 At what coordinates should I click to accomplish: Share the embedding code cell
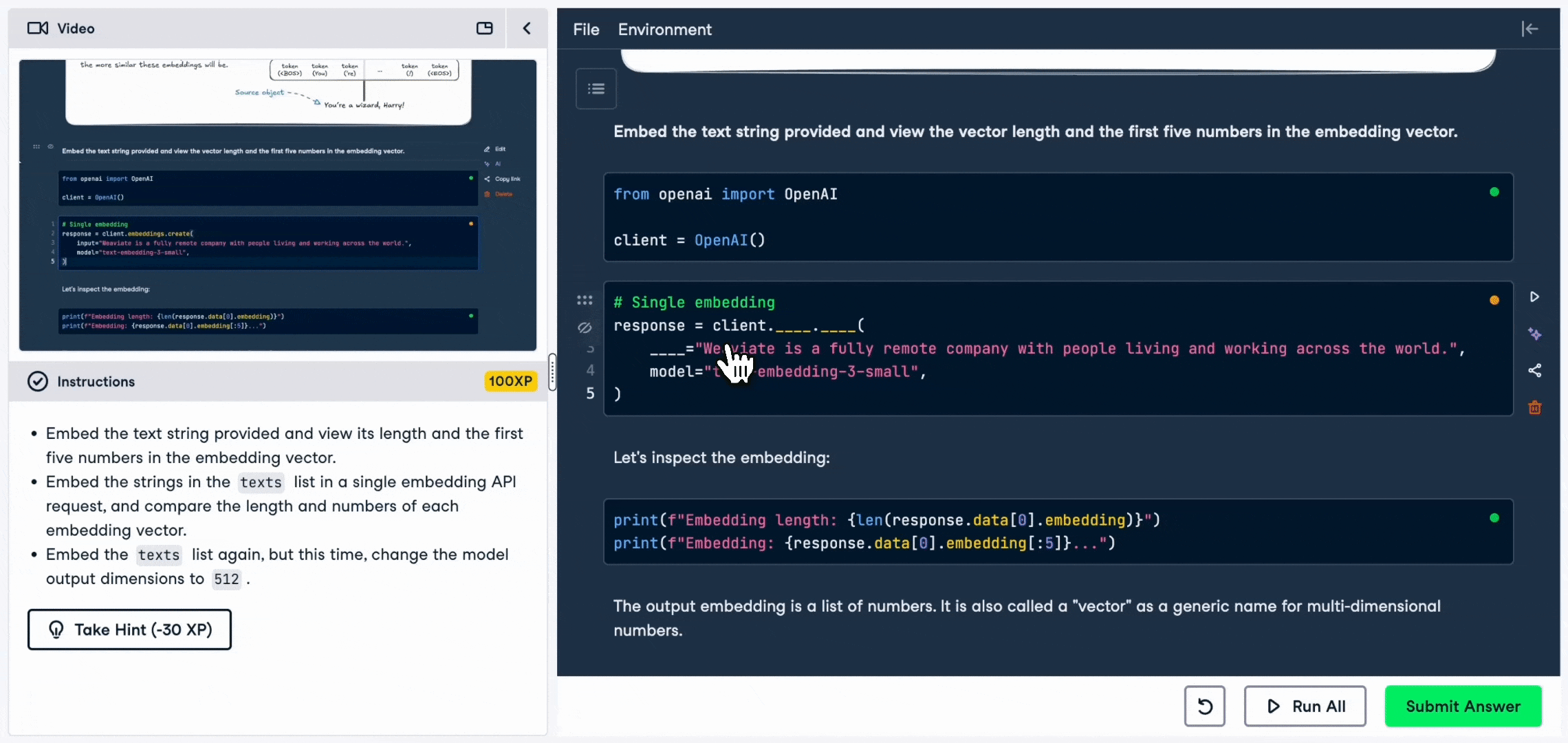1535,371
